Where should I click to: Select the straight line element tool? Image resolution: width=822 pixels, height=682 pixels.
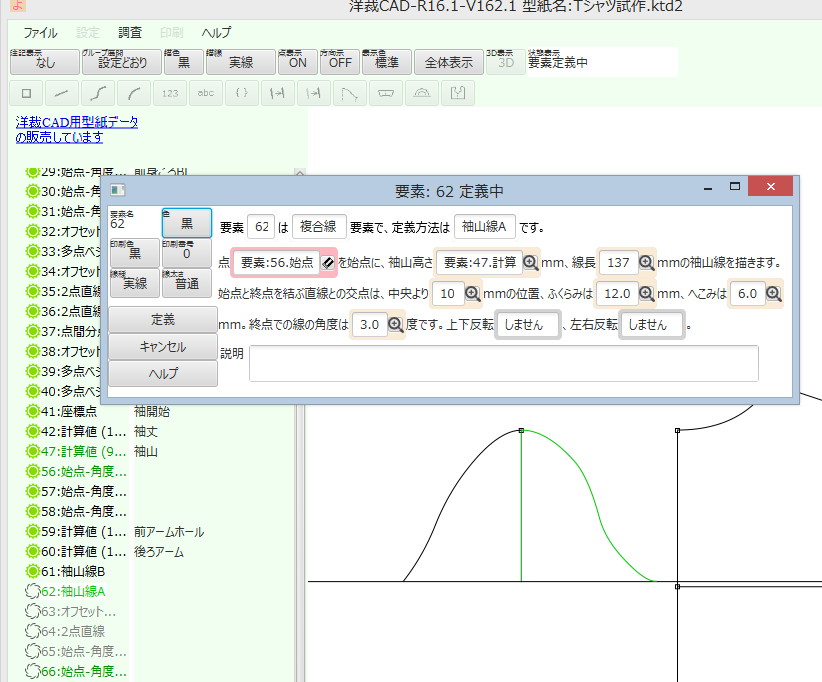coord(62,93)
